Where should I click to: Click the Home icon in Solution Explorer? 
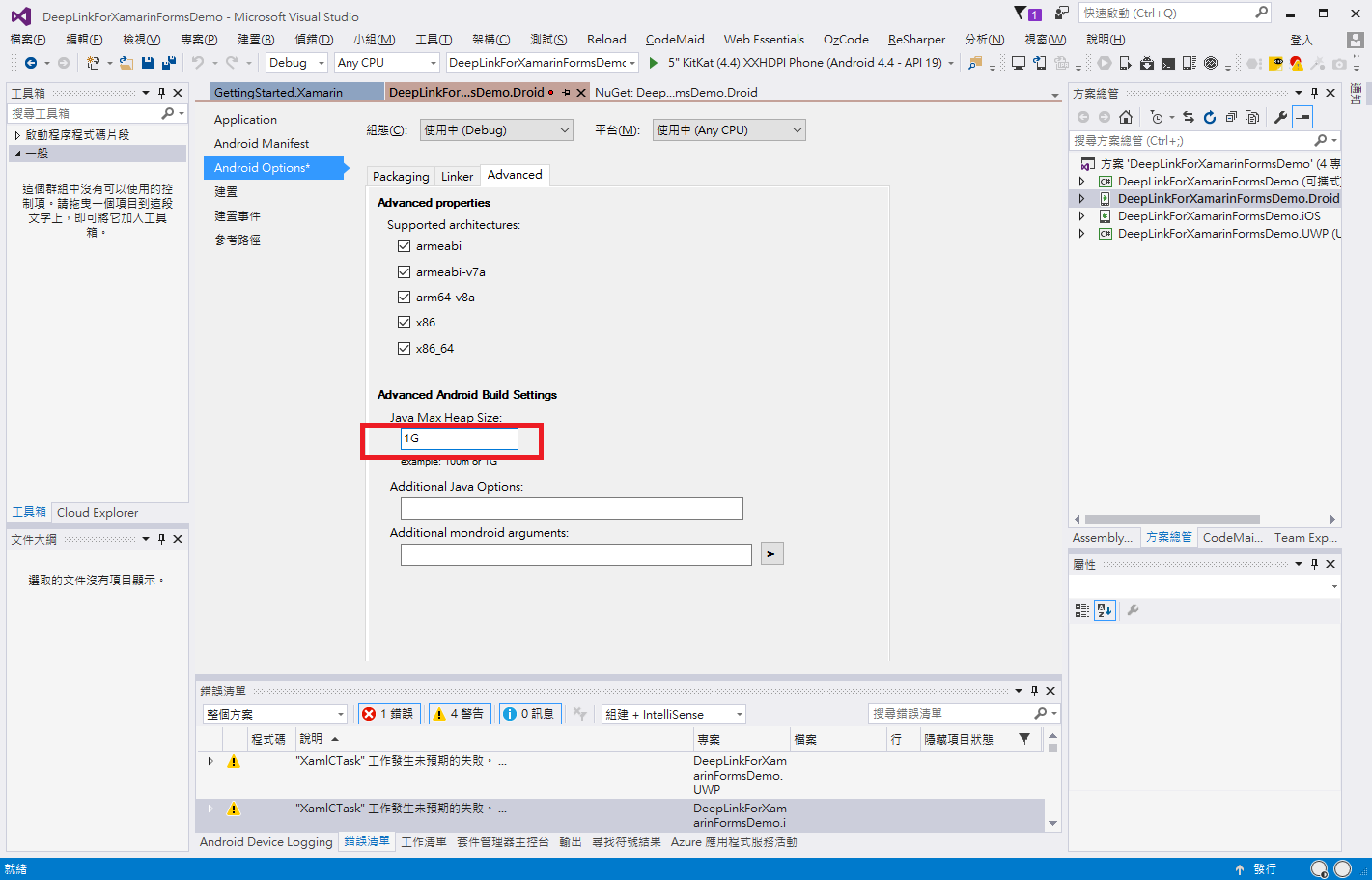pyautogui.click(x=1126, y=117)
